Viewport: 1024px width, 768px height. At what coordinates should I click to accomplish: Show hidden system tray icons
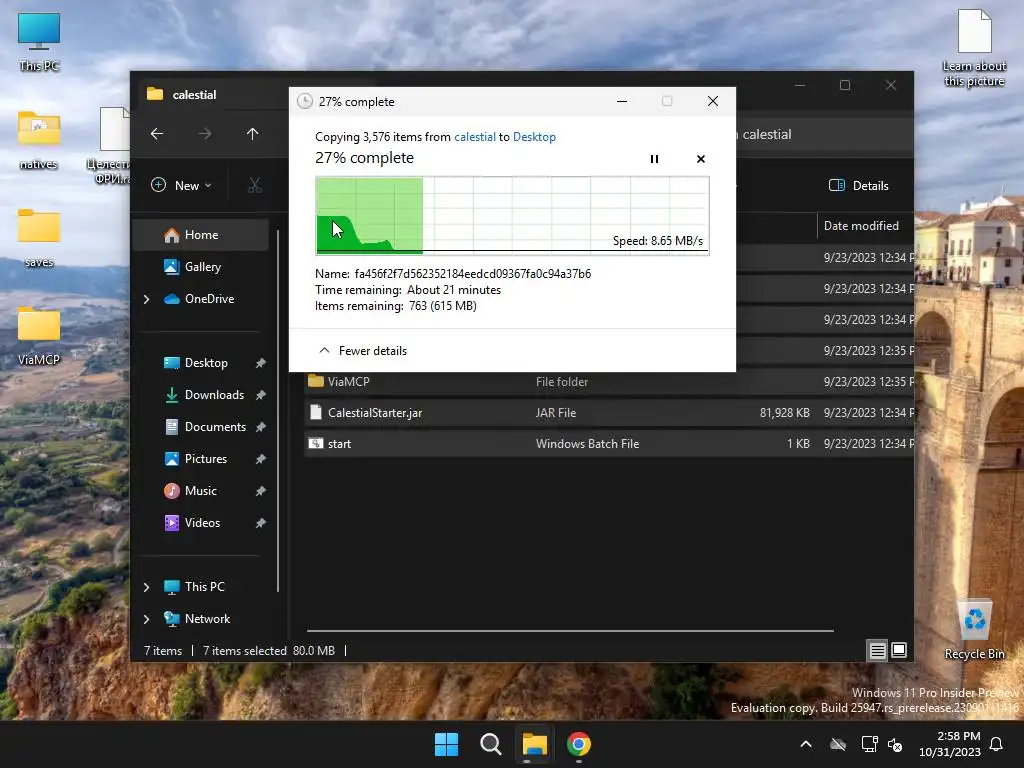pyautogui.click(x=806, y=744)
